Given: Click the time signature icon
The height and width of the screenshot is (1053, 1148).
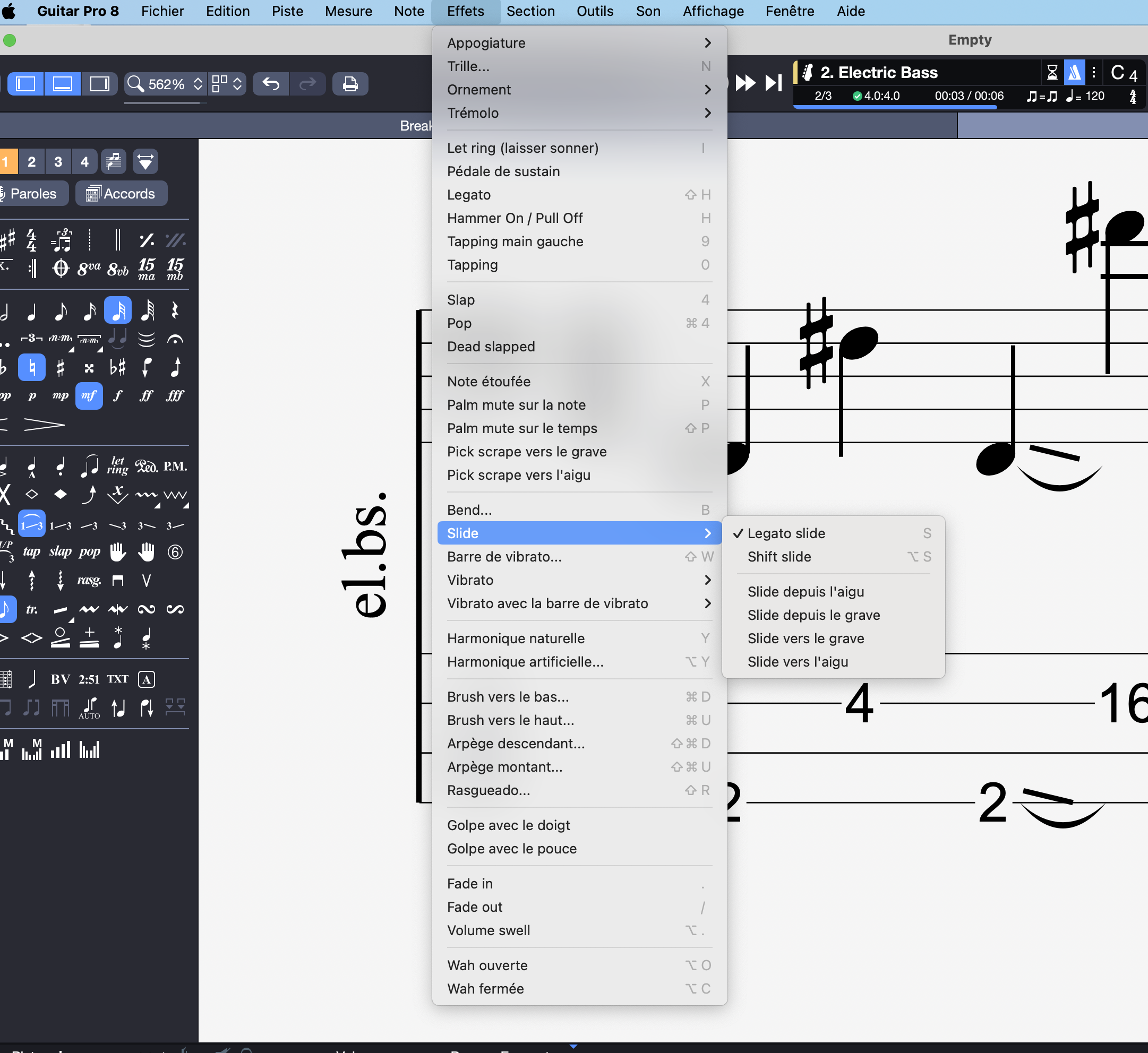Looking at the screenshot, I should (32, 240).
